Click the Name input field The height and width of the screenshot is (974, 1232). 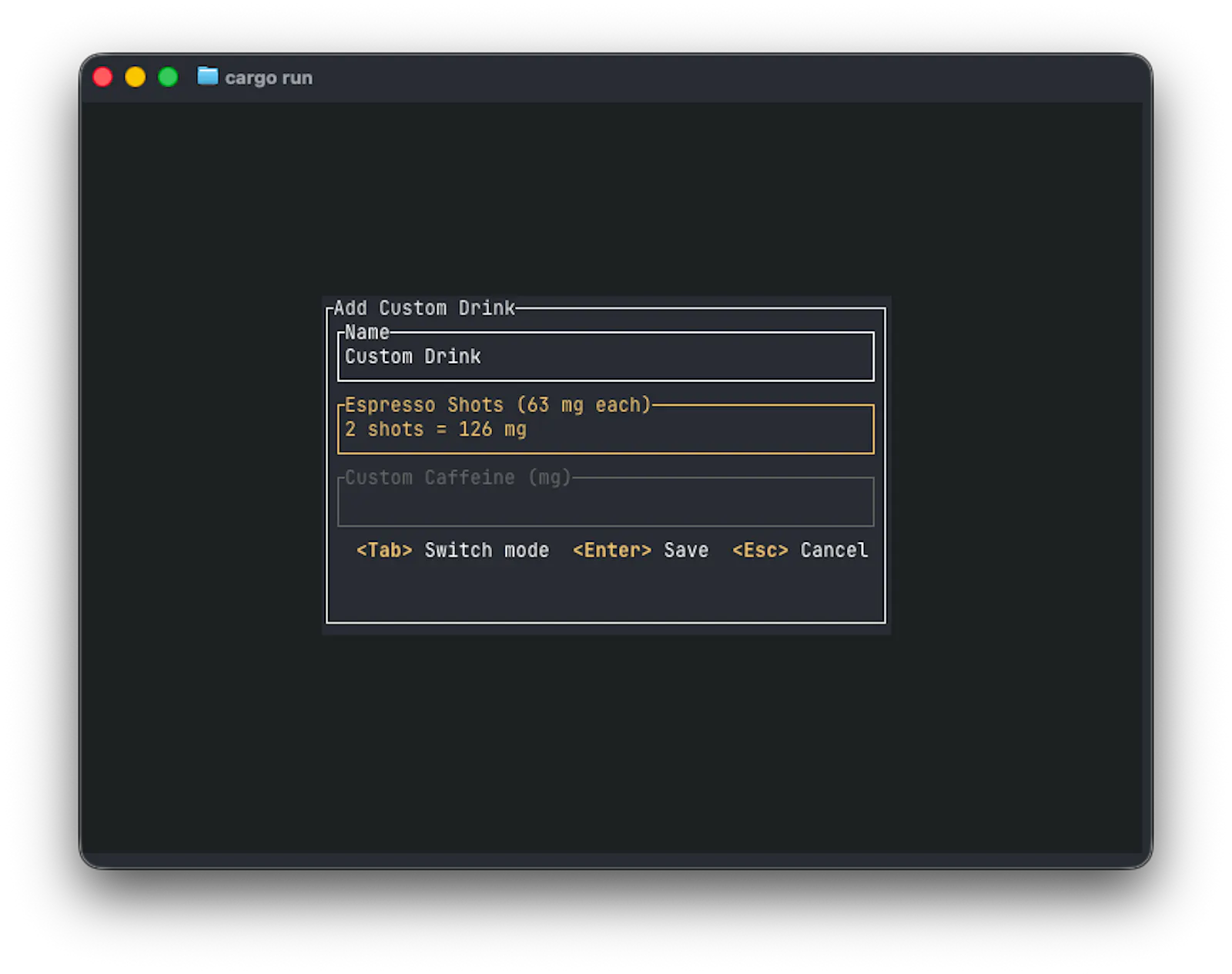605,356
